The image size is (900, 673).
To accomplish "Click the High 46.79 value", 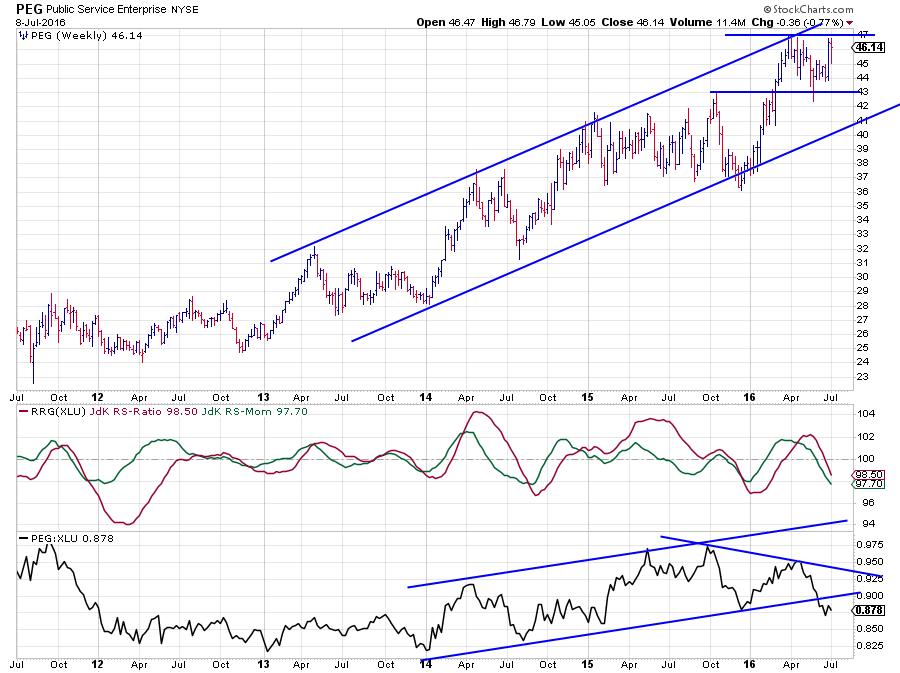I will click(509, 22).
